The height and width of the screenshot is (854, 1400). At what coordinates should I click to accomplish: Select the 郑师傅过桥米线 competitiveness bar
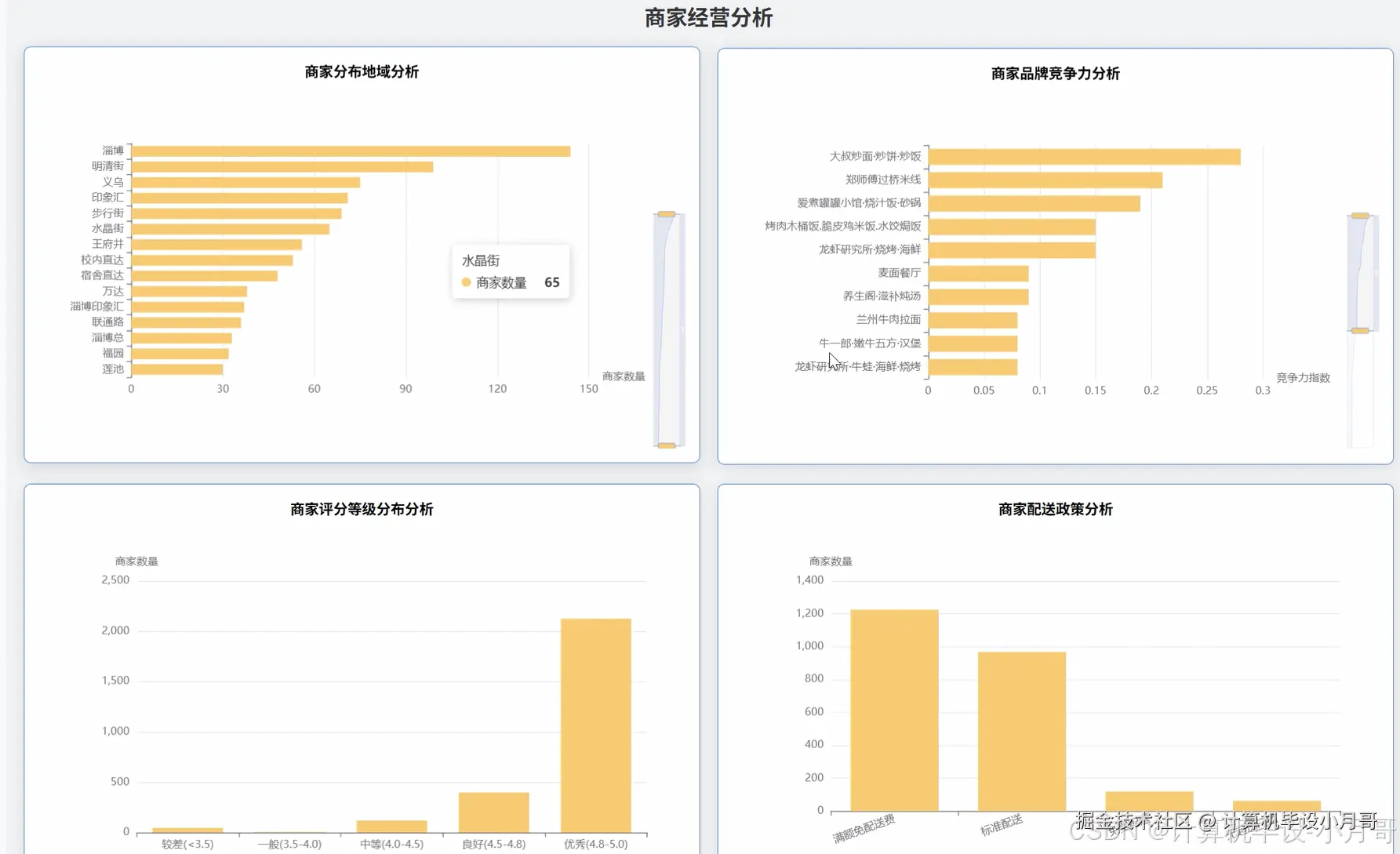[x=1045, y=180]
